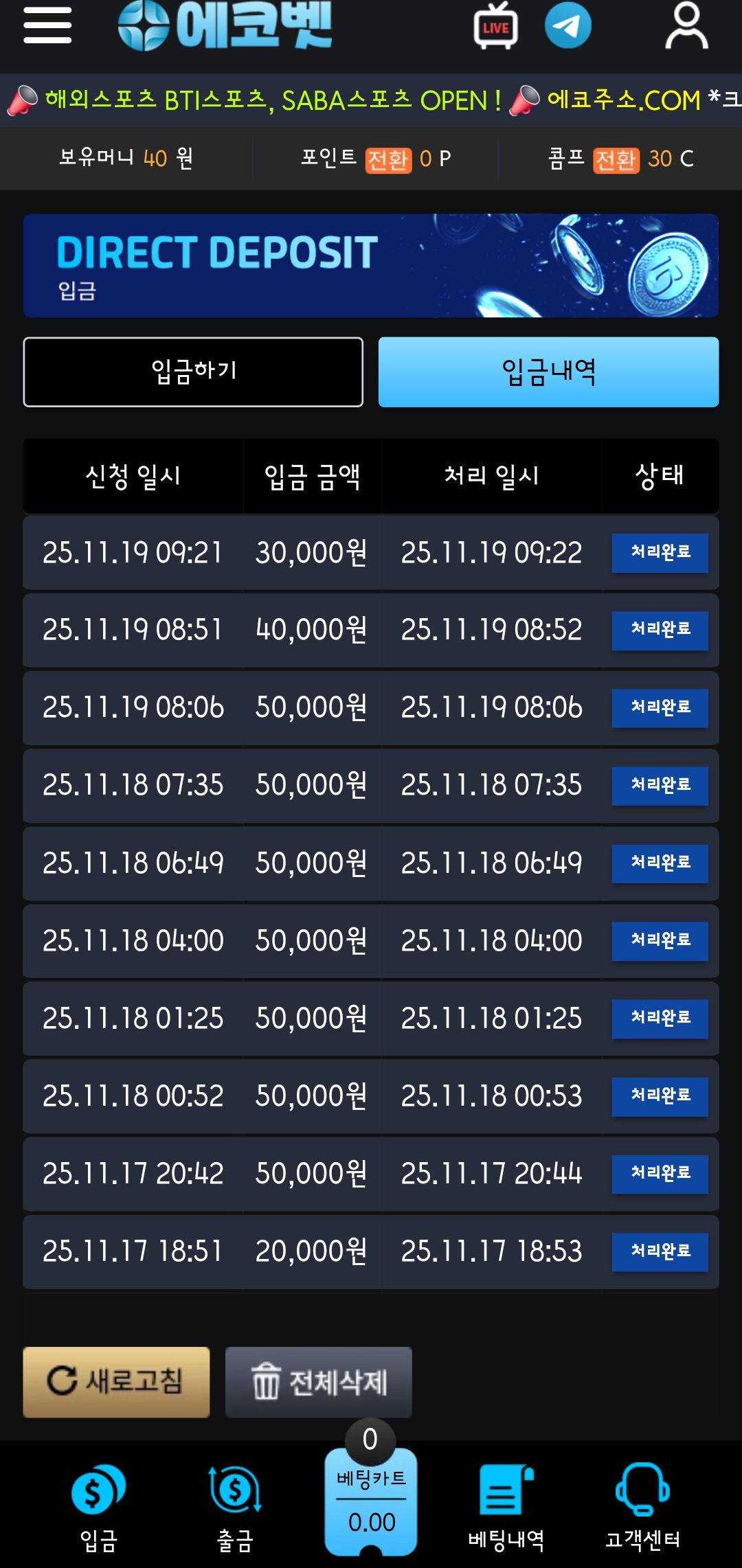Switch to the 입금내역 tab
742x1568 pixels.
pyautogui.click(x=548, y=372)
